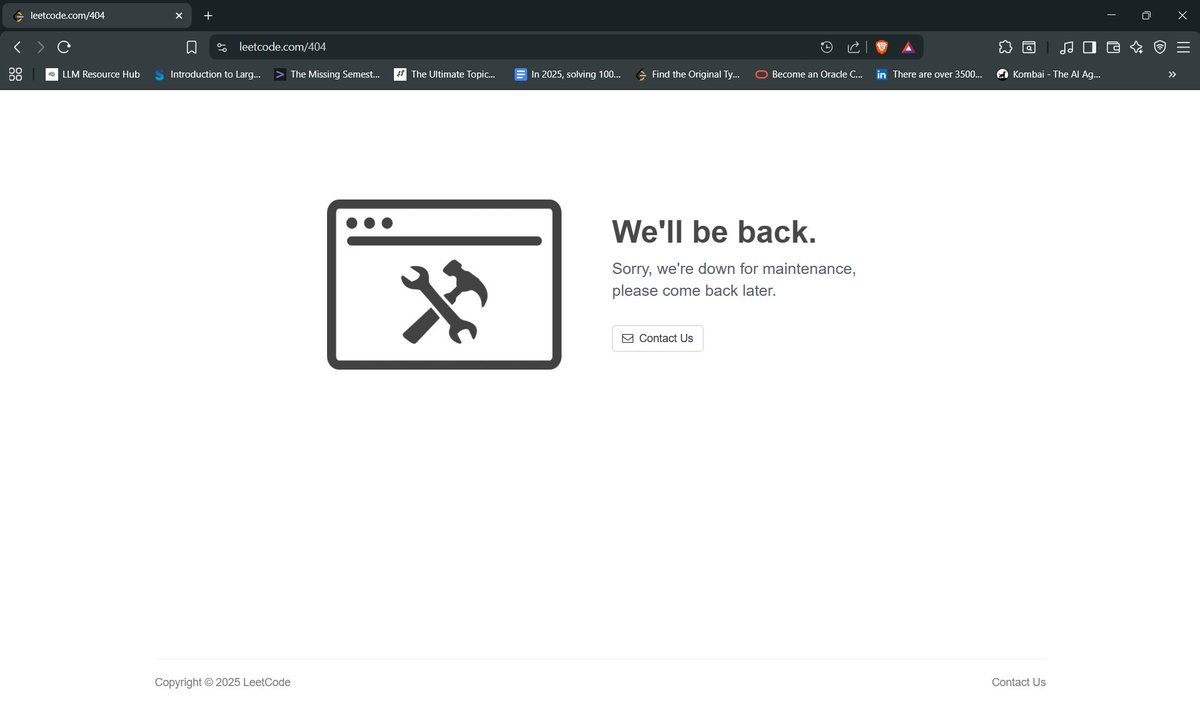Bookmark this page with the bookmark icon

(x=192, y=47)
